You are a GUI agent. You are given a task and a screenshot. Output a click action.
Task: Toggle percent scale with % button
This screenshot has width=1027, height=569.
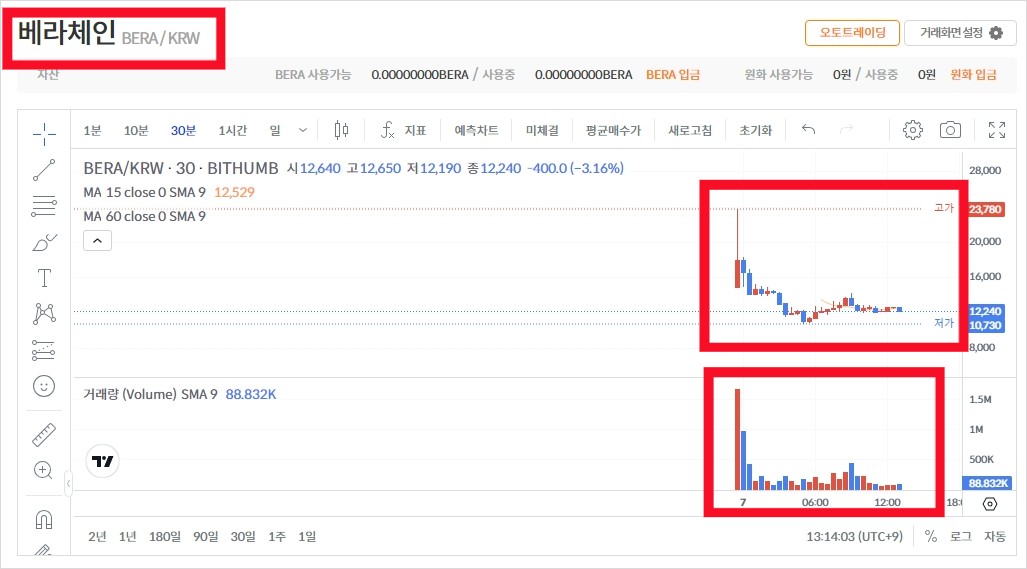pyautogui.click(x=931, y=536)
